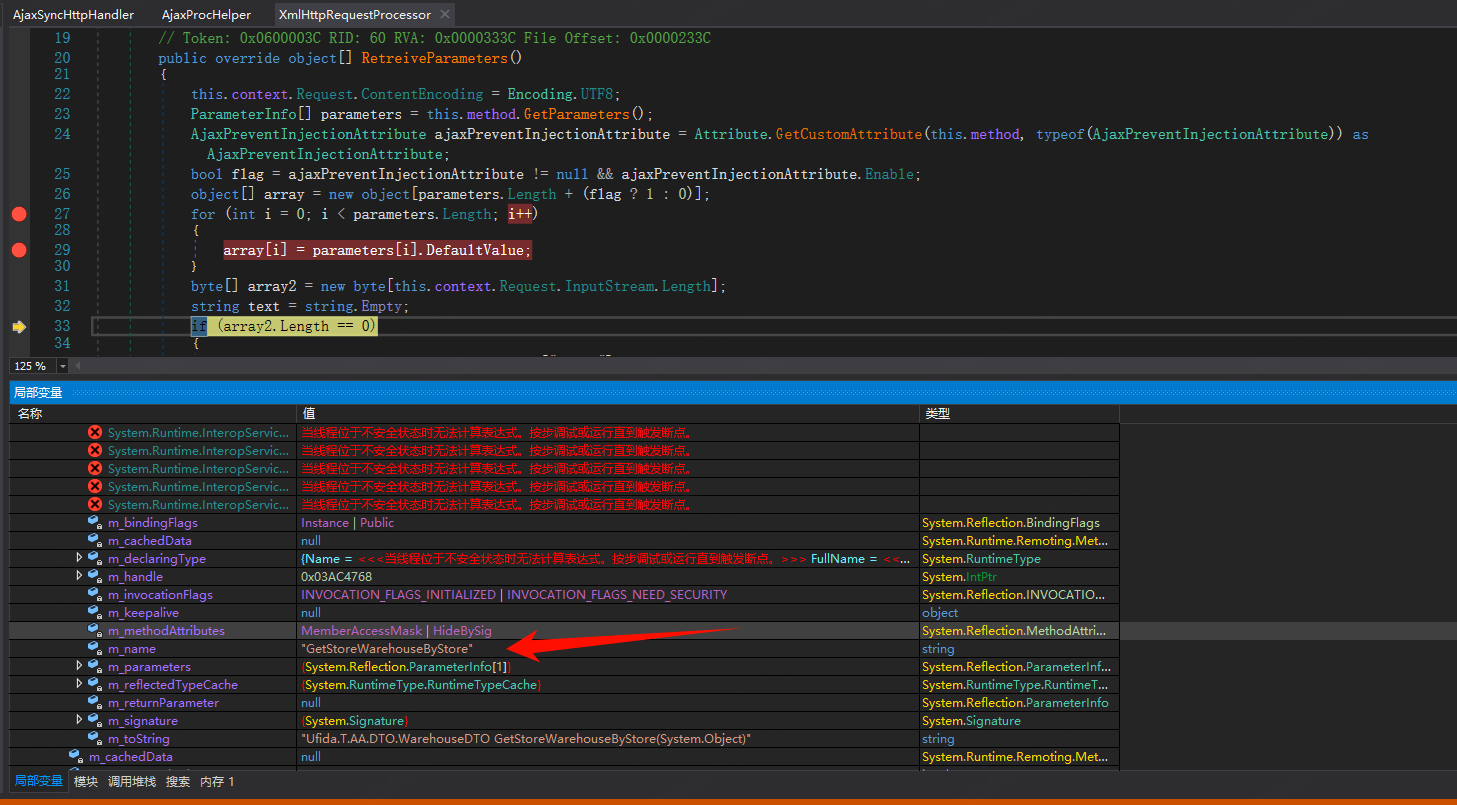The width and height of the screenshot is (1457, 805).
Task: Click the RetreiveParameters method name
Action: click(434, 58)
